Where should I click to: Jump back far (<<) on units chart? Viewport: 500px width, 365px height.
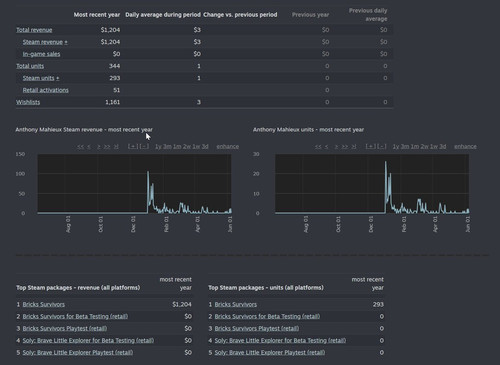[x=318, y=147]
